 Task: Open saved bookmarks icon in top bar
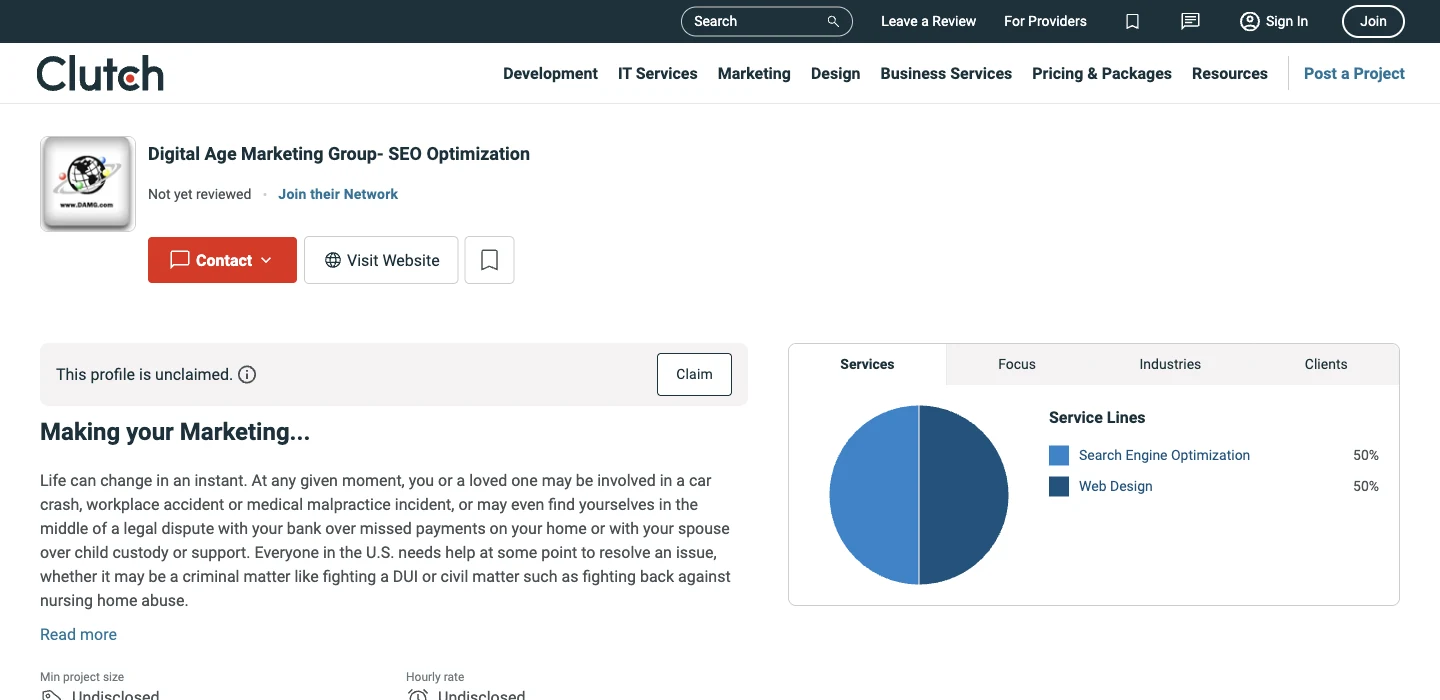pos(1132,21)
